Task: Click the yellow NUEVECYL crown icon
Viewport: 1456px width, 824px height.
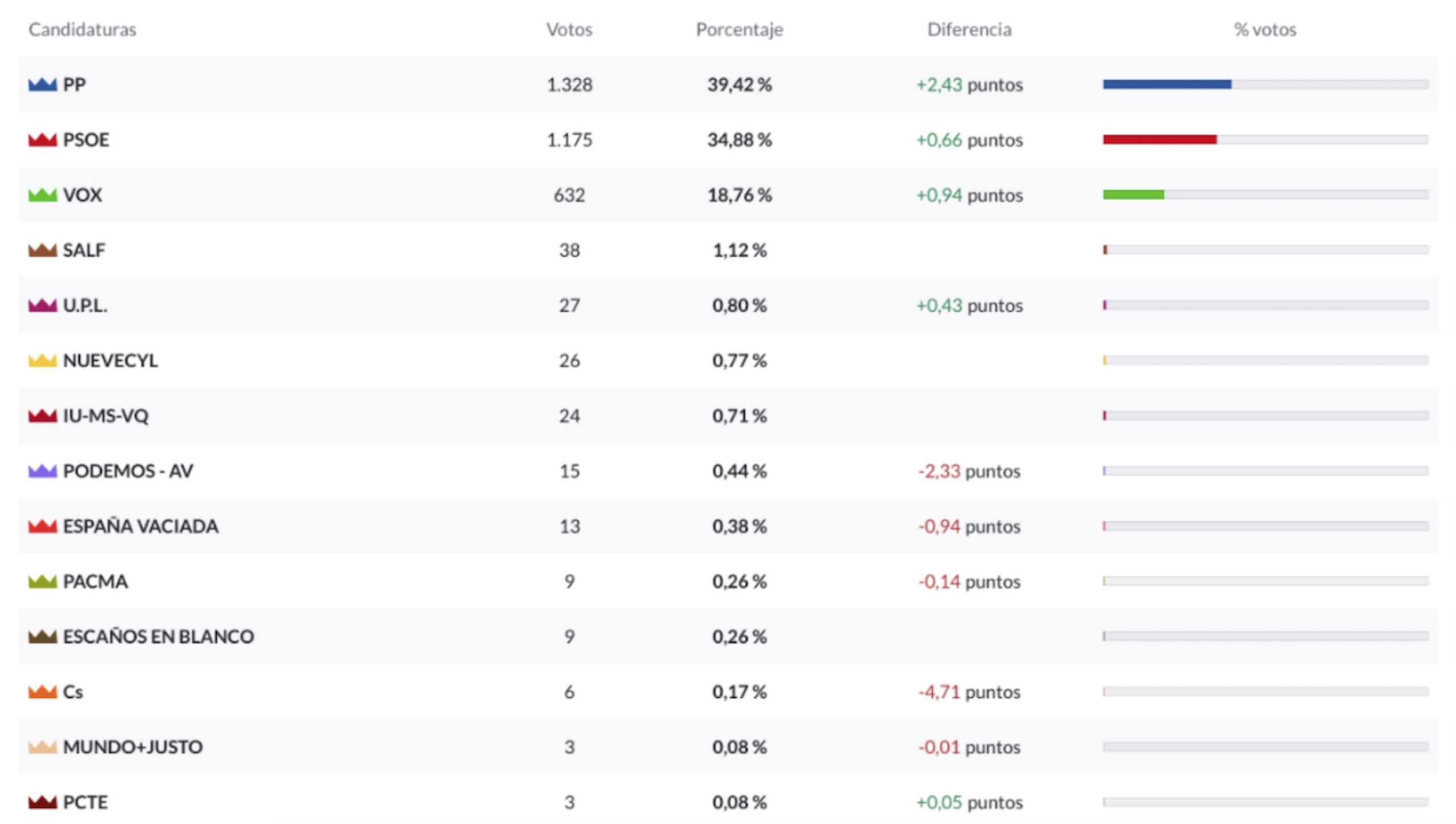Action: coord(43,361)
